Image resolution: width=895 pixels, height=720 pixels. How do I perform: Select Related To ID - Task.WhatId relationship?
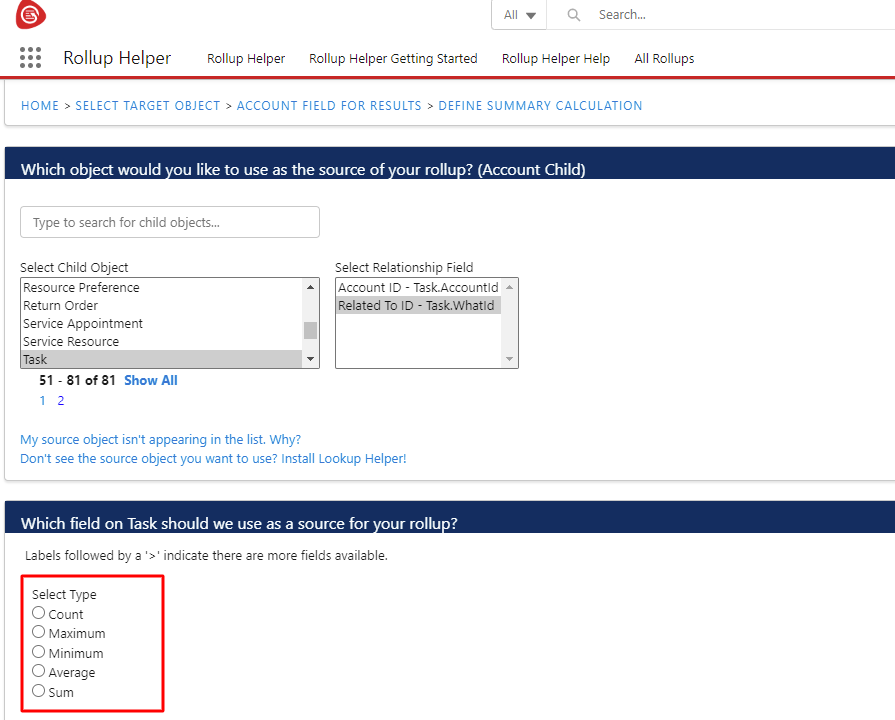418,305
